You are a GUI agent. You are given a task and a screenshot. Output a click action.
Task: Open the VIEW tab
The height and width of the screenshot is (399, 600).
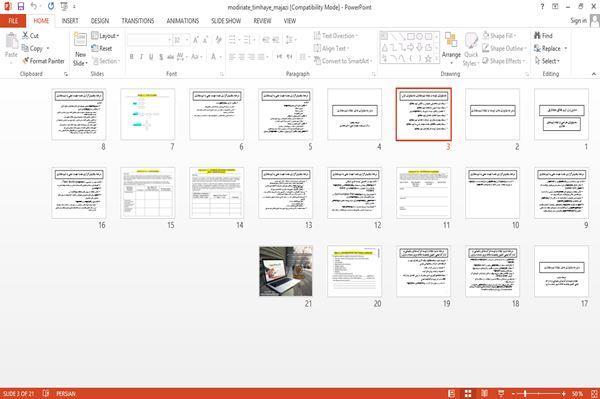[290, 21]
